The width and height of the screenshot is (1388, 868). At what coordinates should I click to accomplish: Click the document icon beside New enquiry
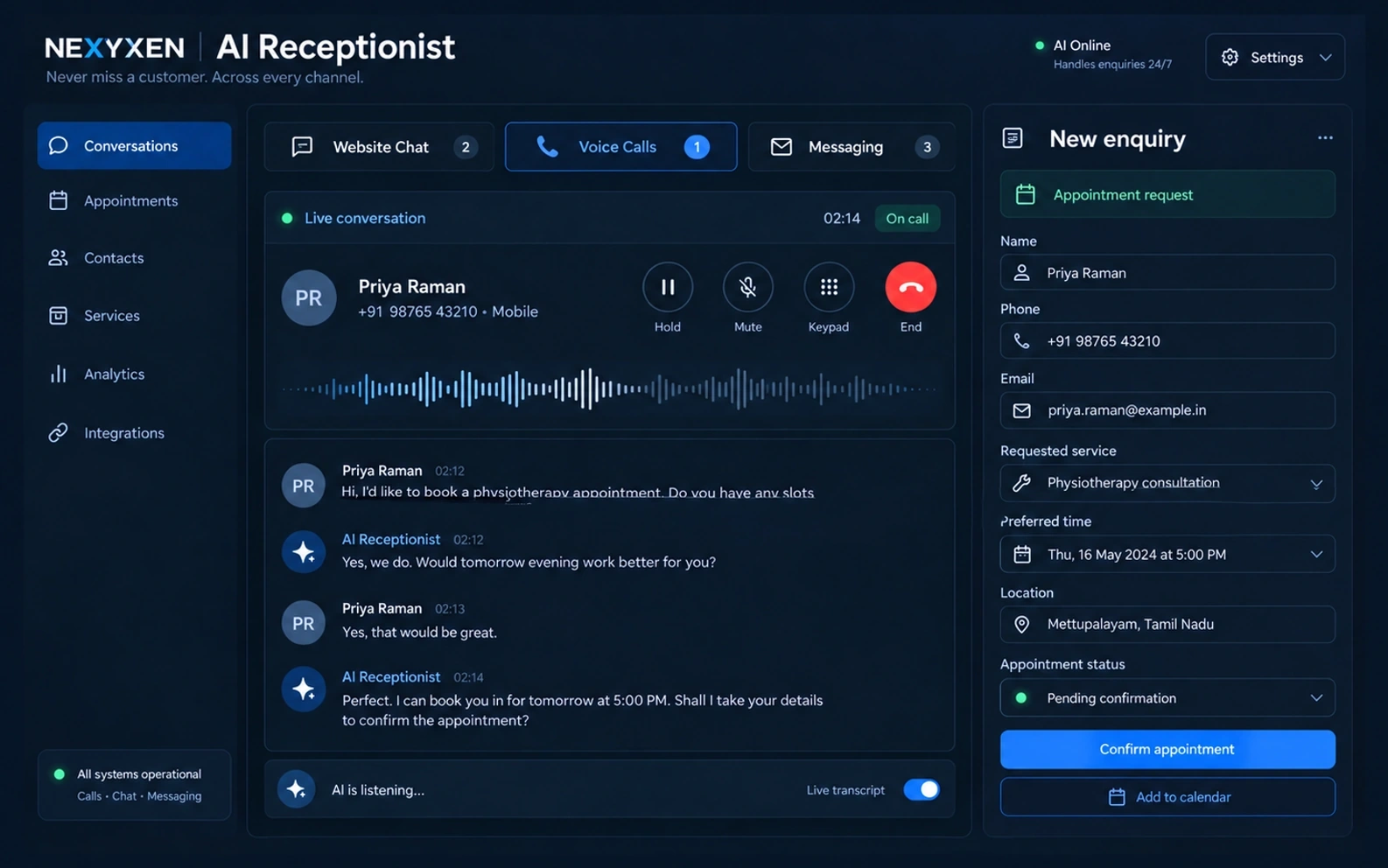point(1013,138)
